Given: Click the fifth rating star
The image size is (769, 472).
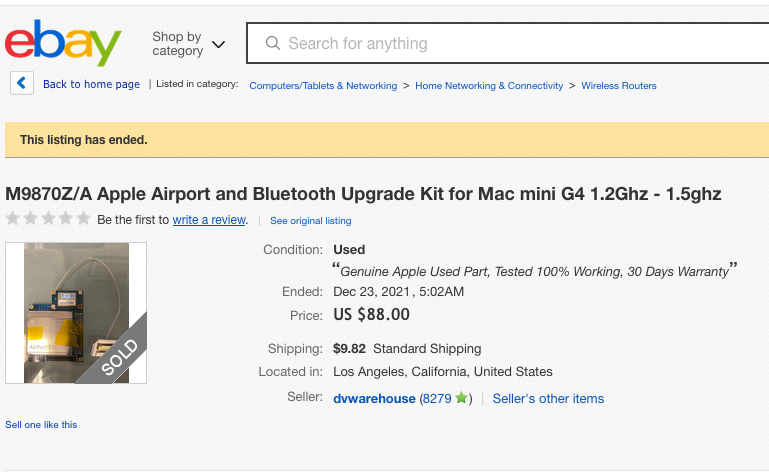Looking at the screenshot, I should pyautogui.click(x=83, y=218).
